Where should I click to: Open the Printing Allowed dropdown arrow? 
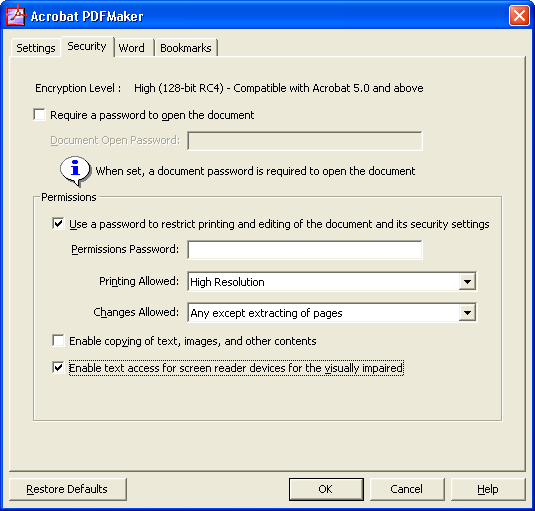(467, 282)
